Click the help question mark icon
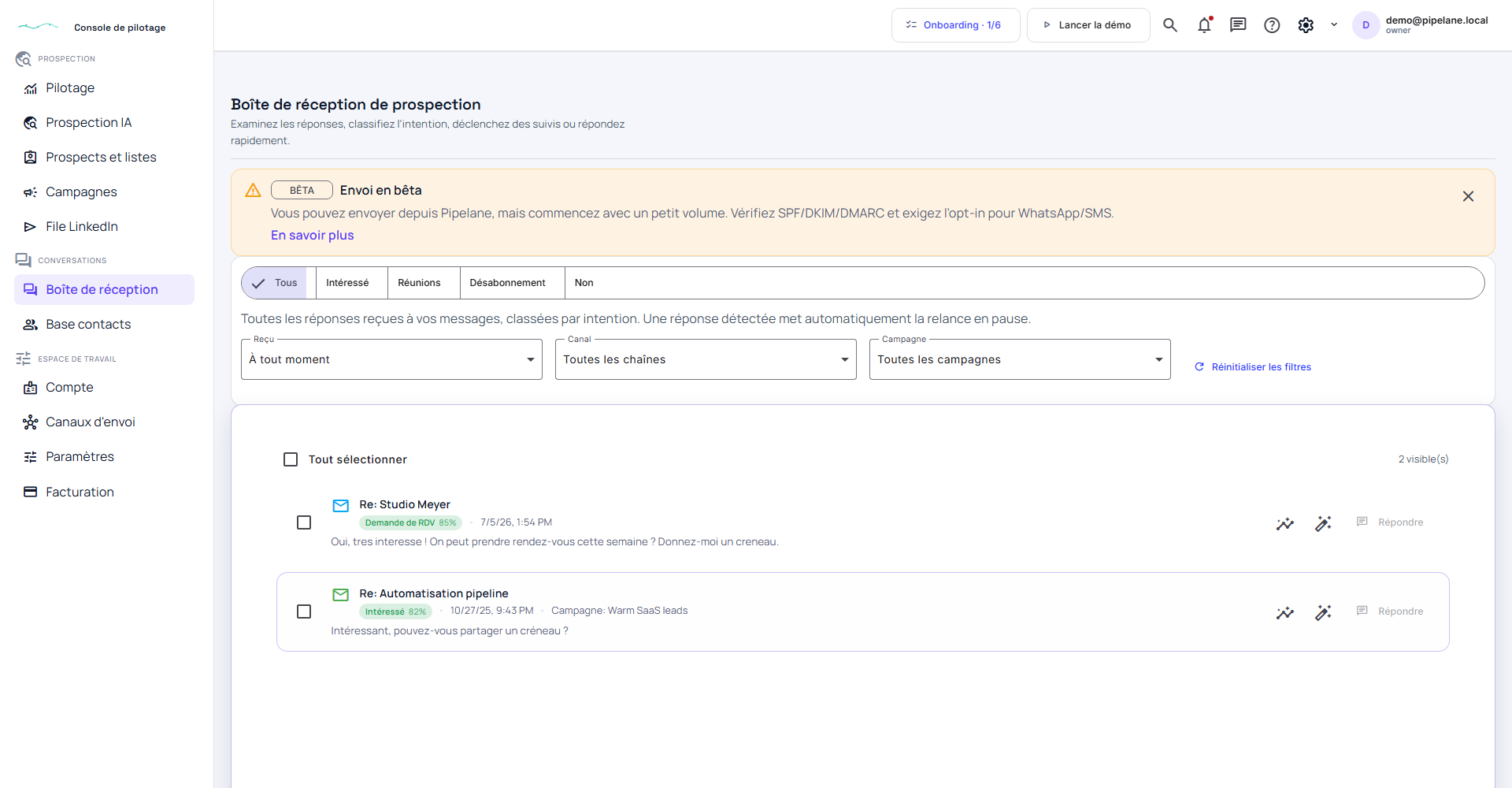This screenshot has width=1512, height=788. [x=1272, y=25]
